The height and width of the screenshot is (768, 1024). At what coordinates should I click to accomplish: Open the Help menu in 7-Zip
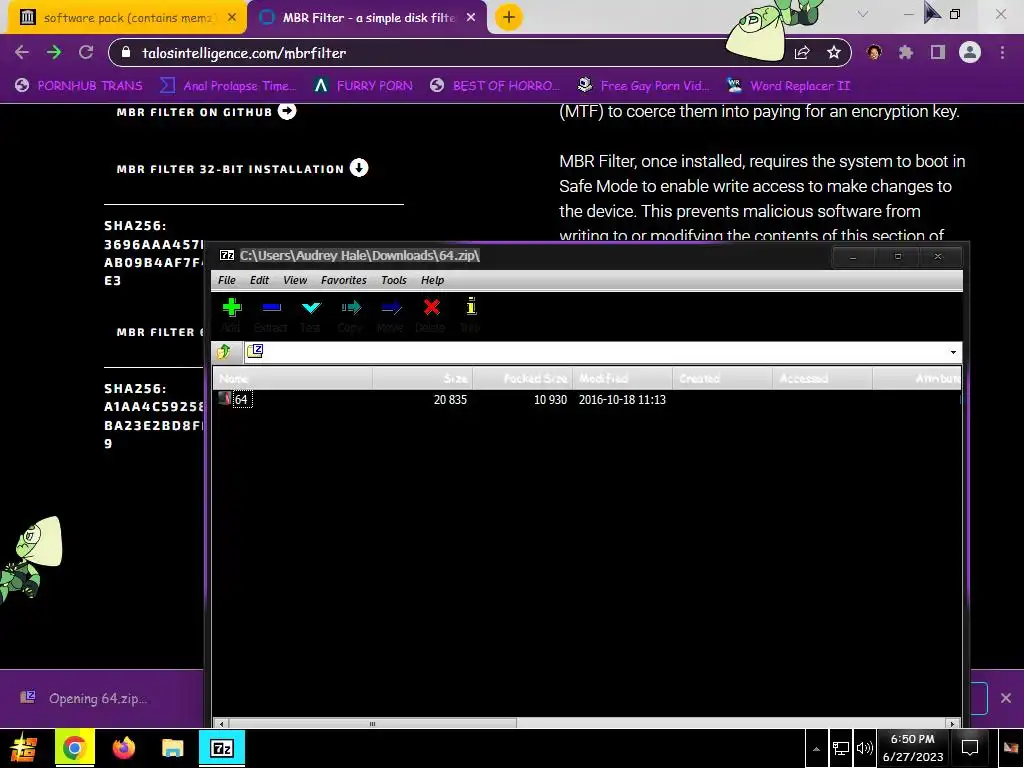pos(432,280)
